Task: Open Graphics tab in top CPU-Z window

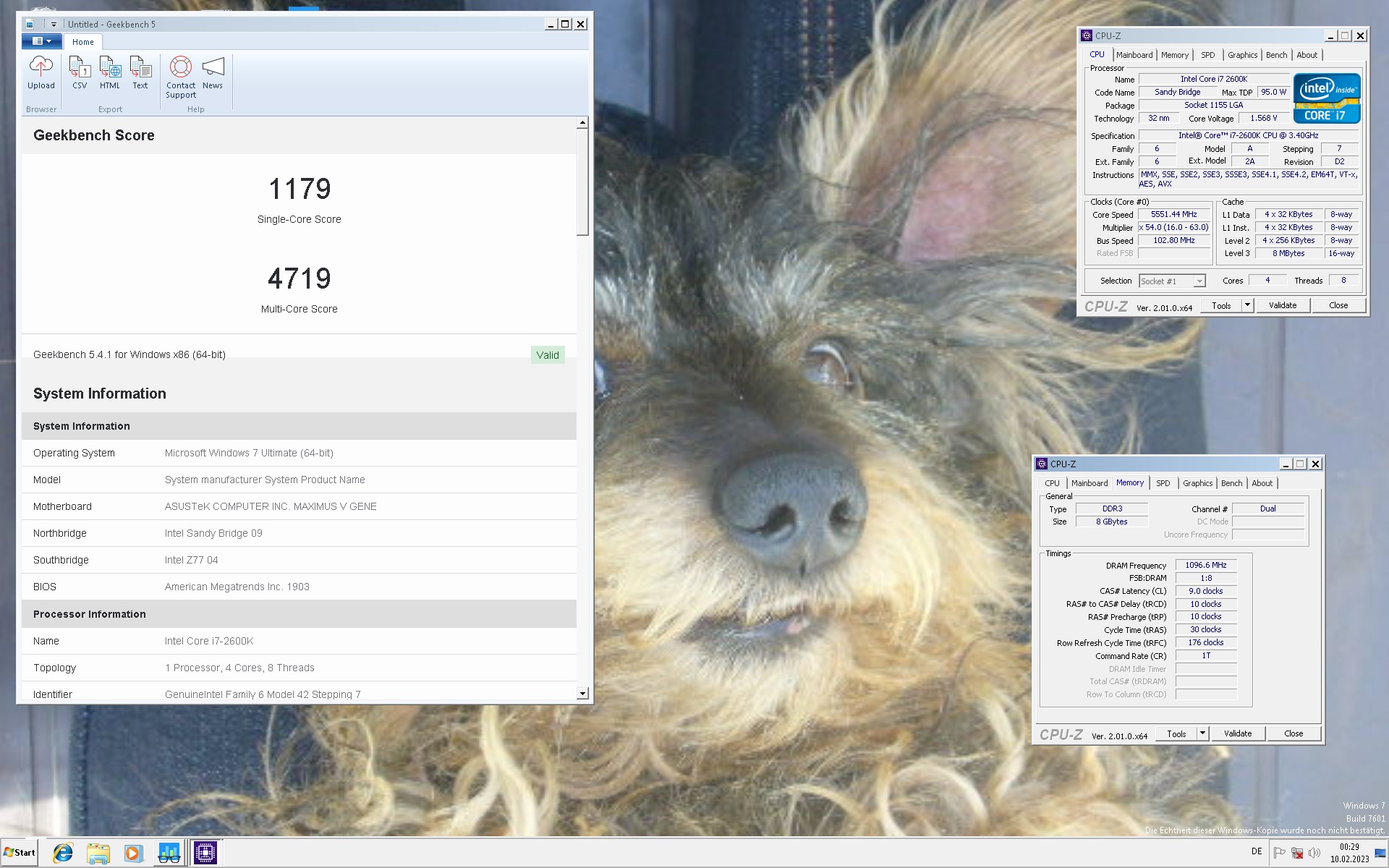Action: pyautogui.click(x=1242, y=55)
